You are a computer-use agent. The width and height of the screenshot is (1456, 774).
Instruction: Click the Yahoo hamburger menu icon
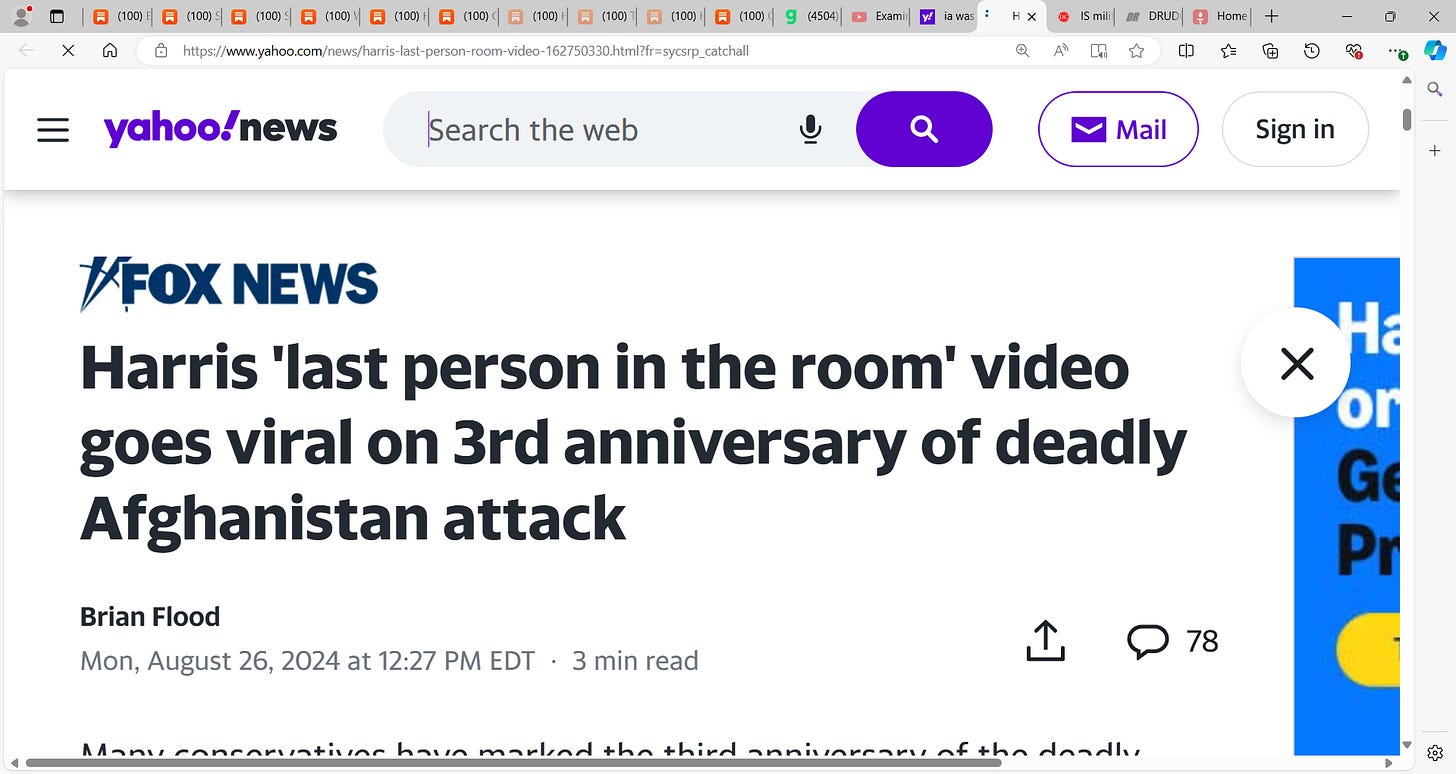click(53, 130)
